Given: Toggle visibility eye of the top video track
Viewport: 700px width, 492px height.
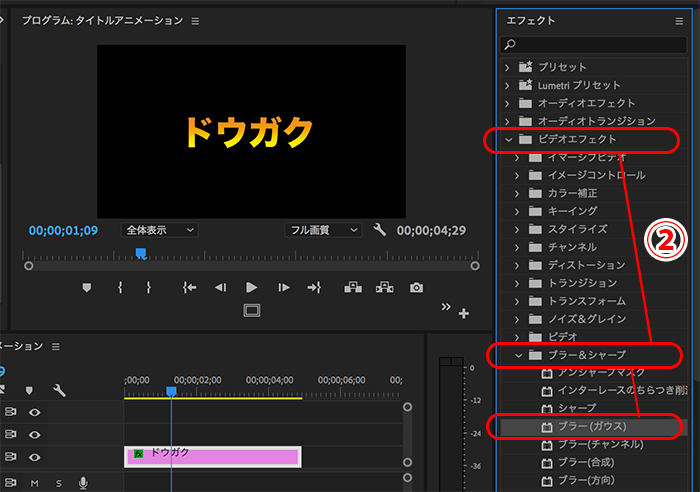Looking at the screenshot, I should [x=34, y=411].
